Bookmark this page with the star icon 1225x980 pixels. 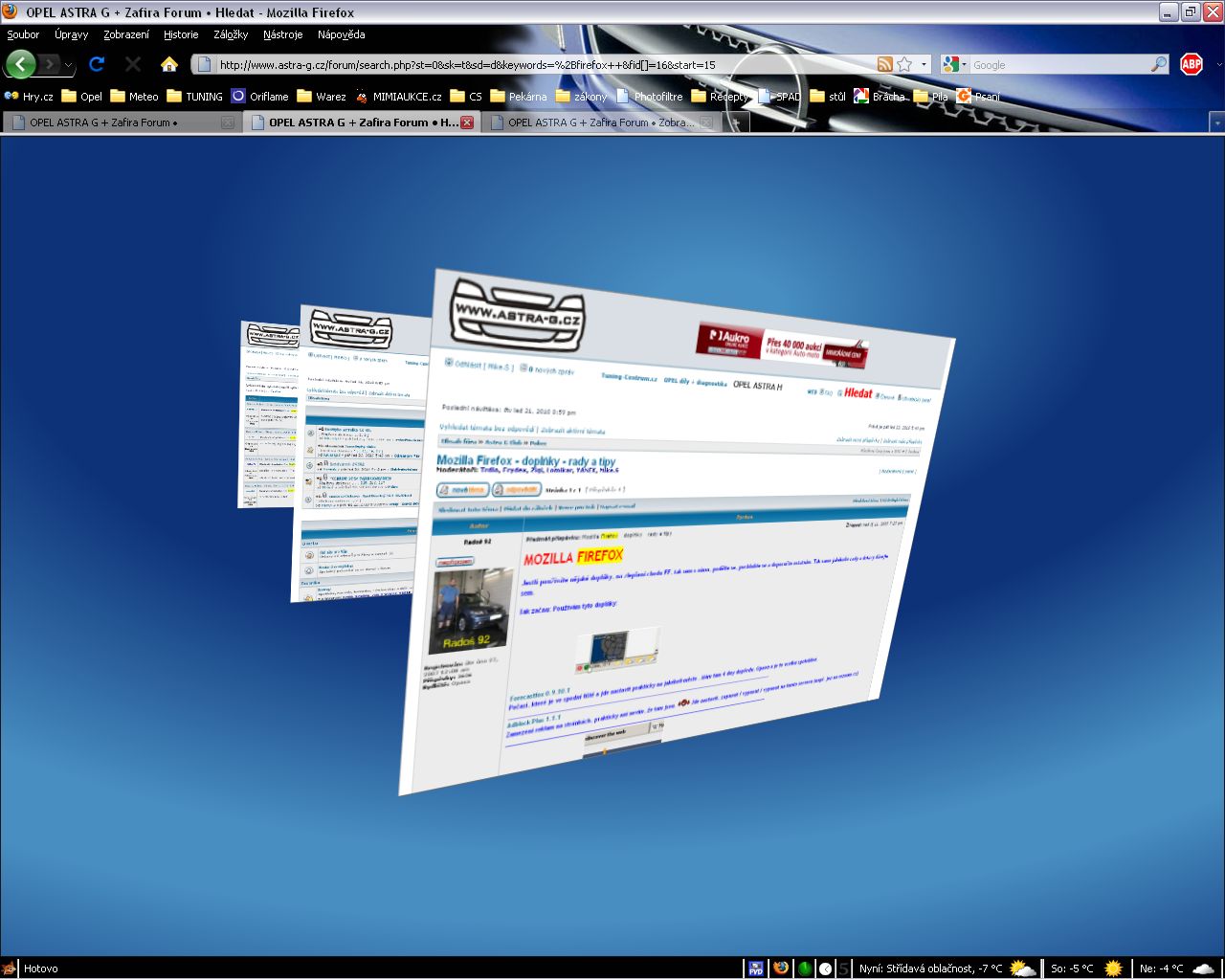pos(904,64)
